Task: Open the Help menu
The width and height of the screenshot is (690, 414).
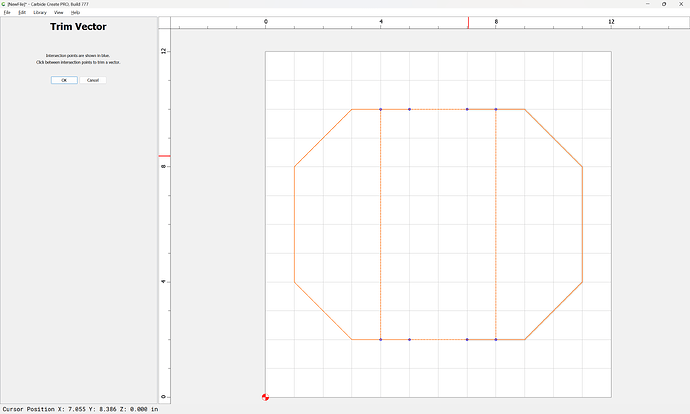Action: coord(75,12)
